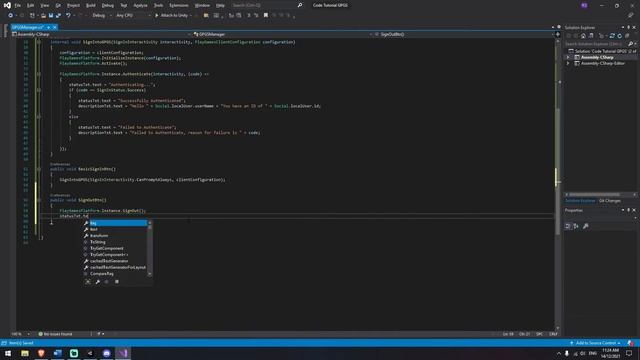Toggle IntelliSense properties filter wrench icon
This screenshot has width=640, height=360.
[x=98, y=282]
